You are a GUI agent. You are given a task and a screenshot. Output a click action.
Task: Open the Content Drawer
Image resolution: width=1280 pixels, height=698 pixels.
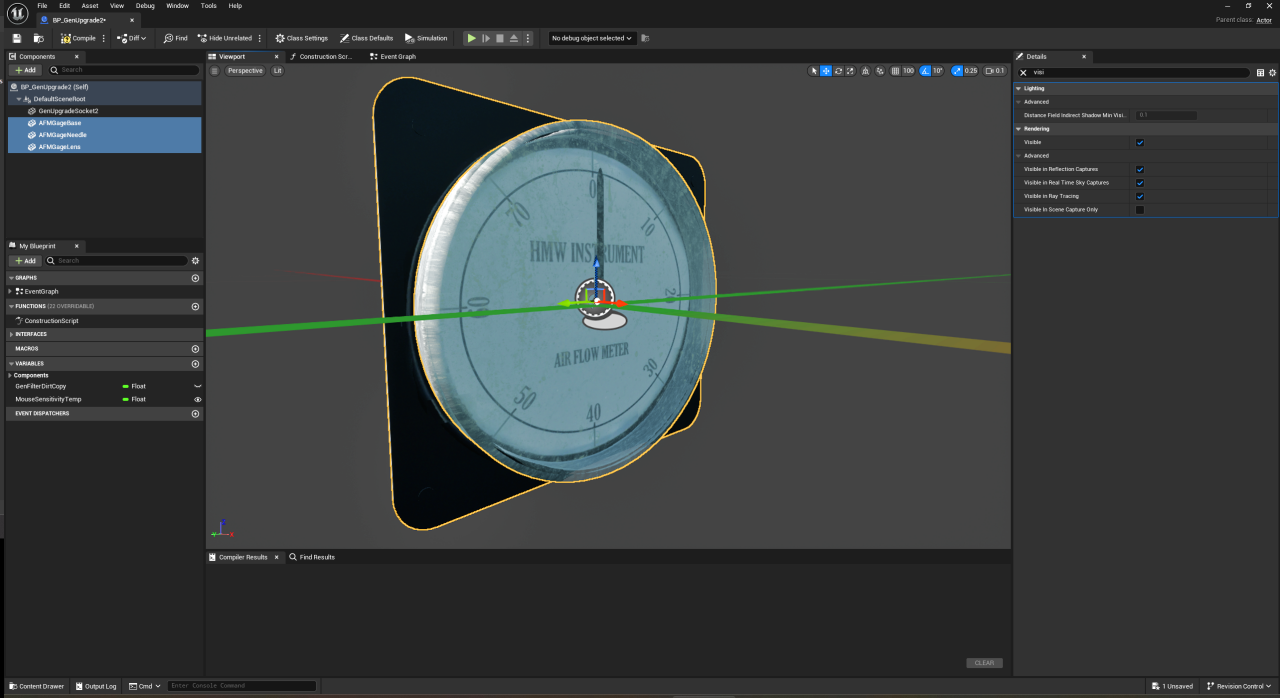(36, 686)
